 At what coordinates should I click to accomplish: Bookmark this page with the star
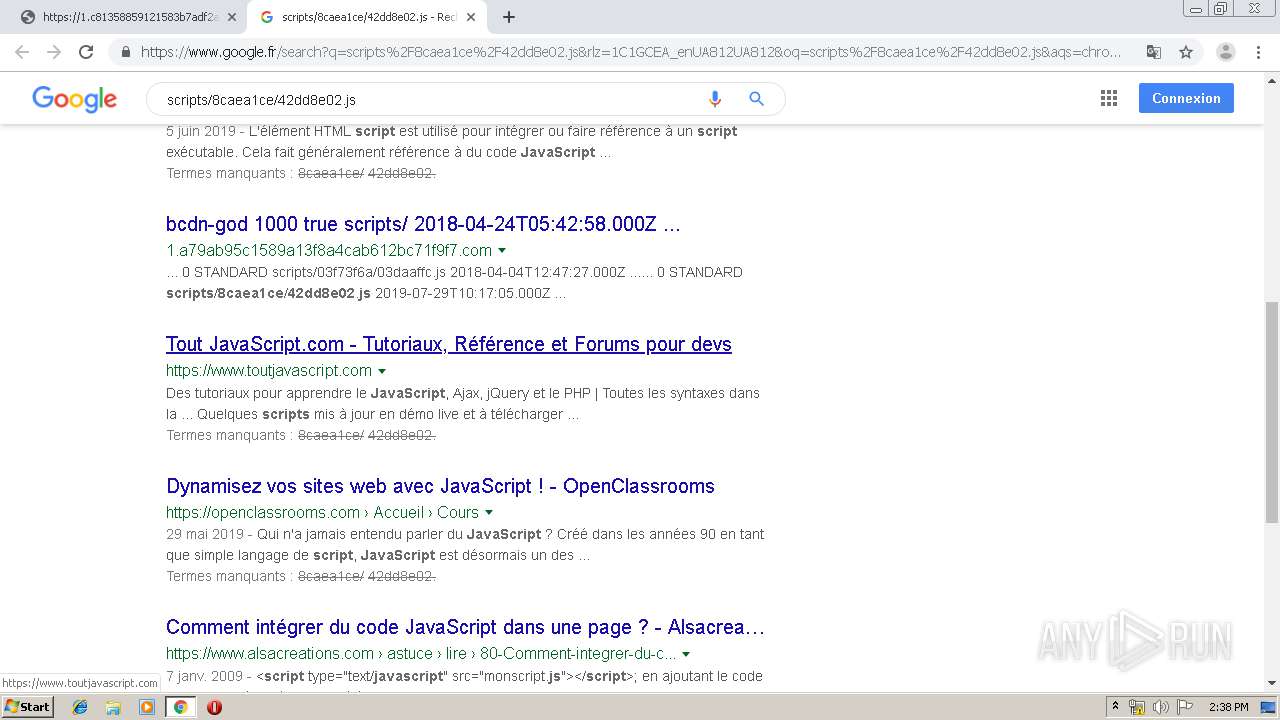click(1186, 52)
